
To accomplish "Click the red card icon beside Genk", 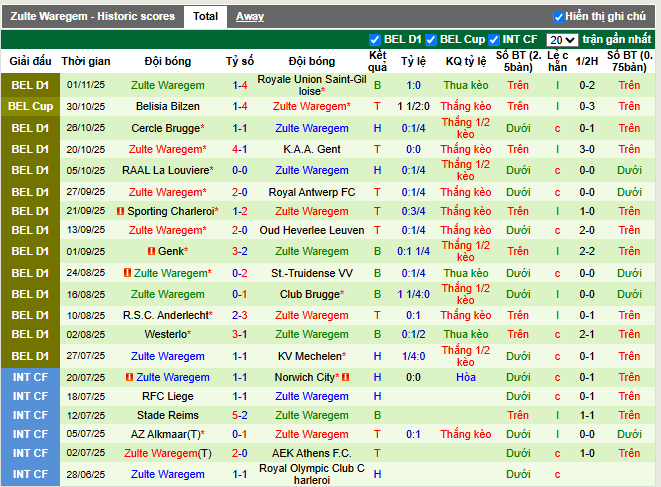I will click(151, 251).
